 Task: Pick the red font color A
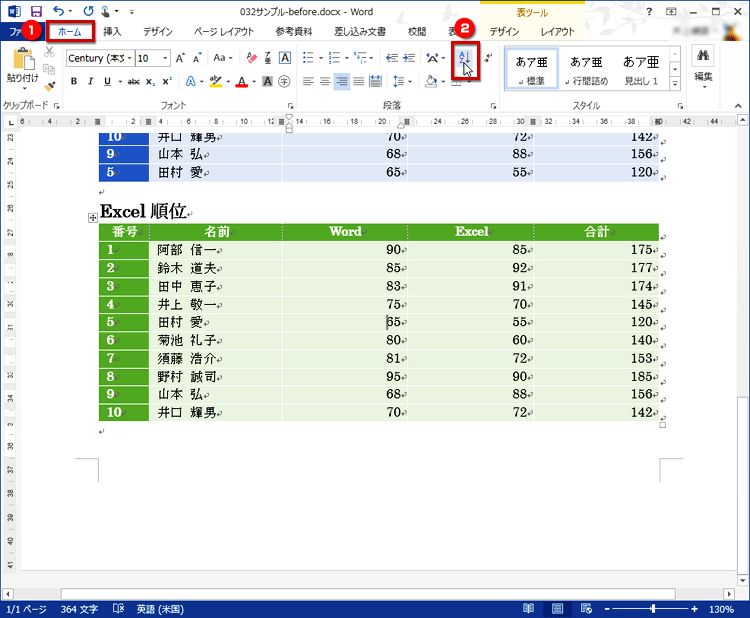pos(242,82)
